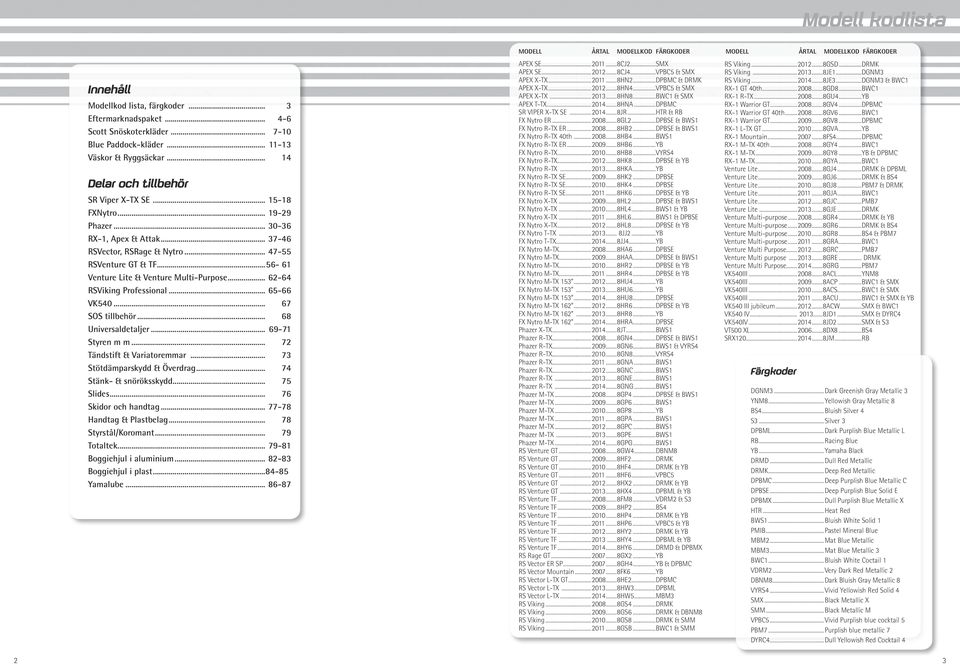Select color name 'Dark Greenish Gray Metallic 3'
Screen dimensions: 960x664
(x=866, y=390)
